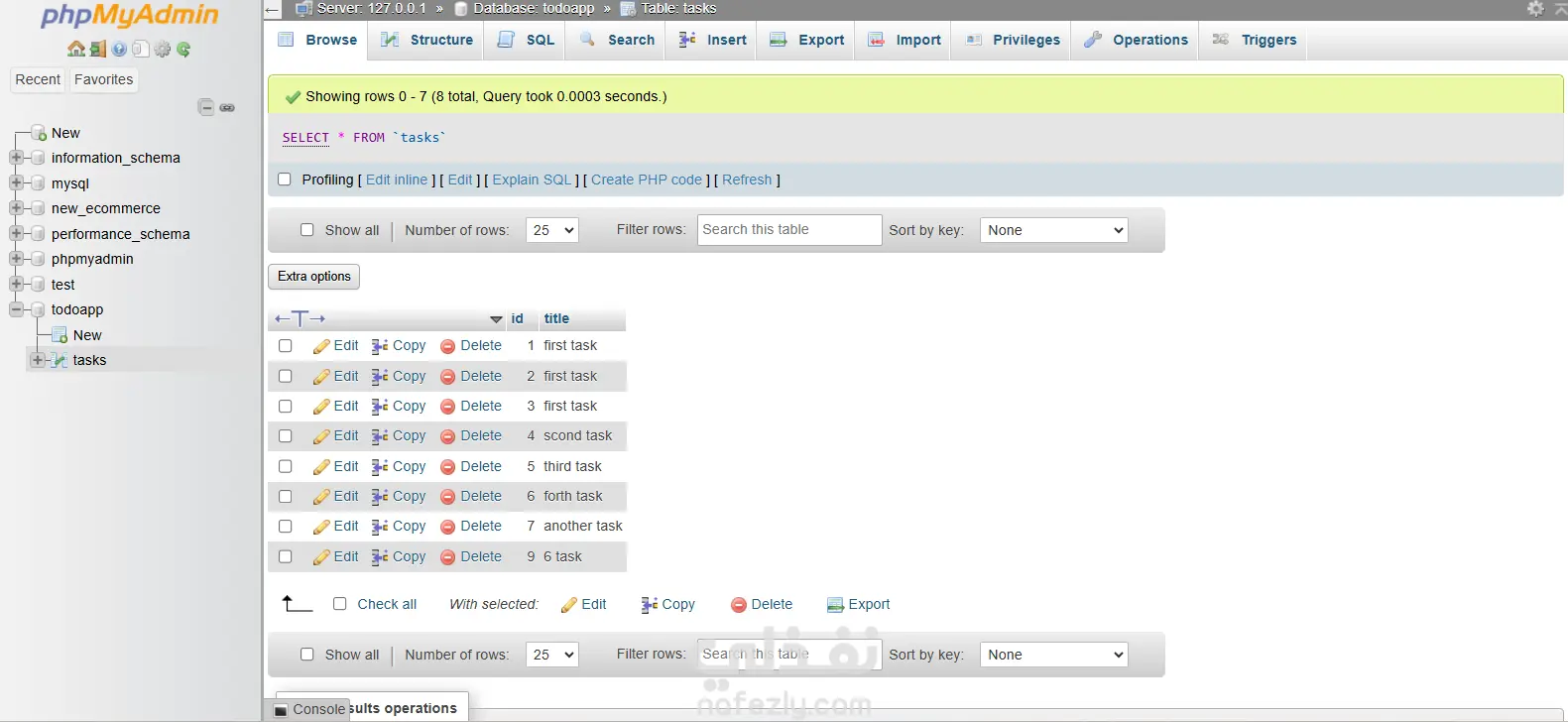Collapse the todoapp database node

(16, 309)
